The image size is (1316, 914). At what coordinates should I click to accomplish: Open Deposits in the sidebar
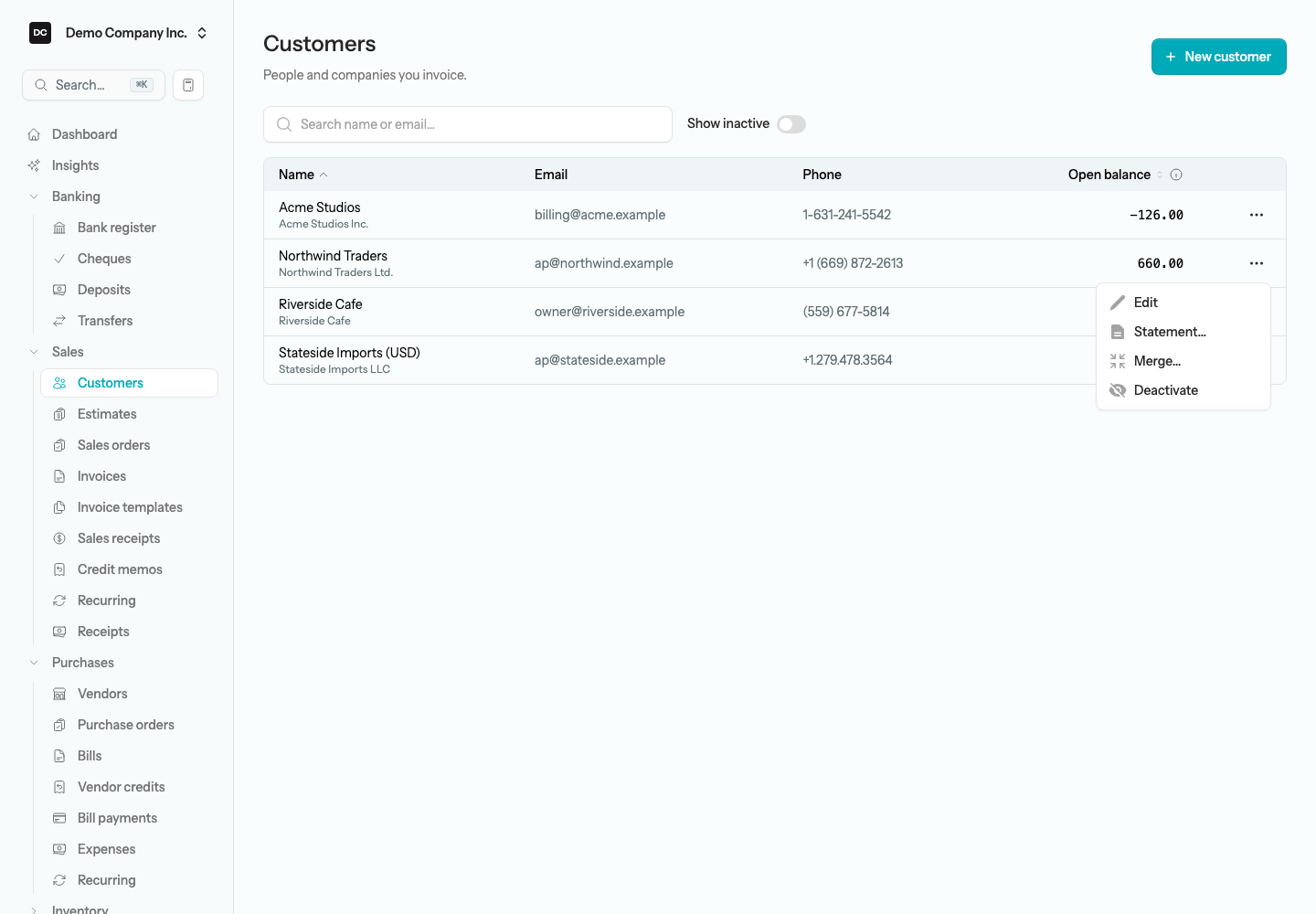pos(129,290)
